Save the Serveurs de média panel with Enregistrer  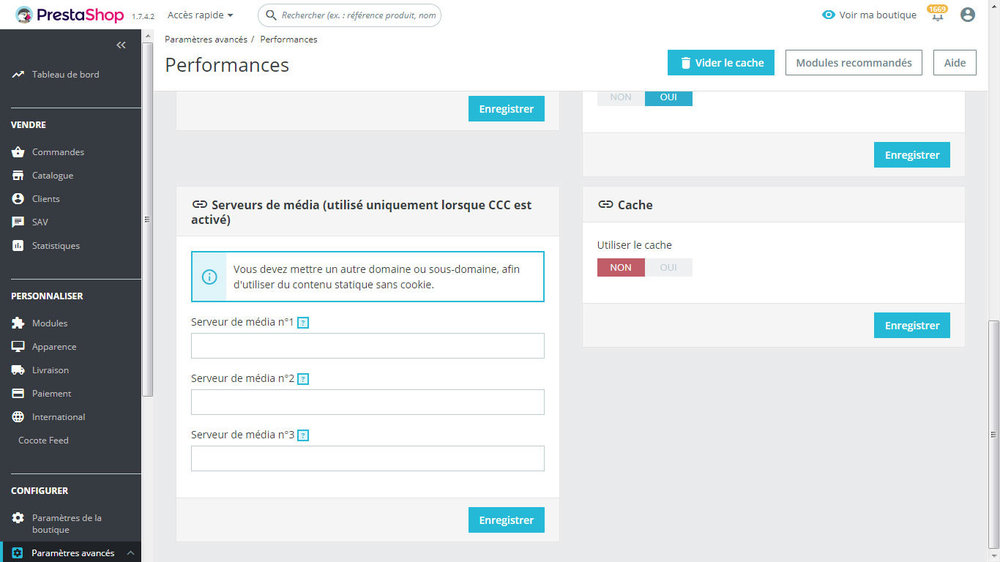[x=506, y=520]
